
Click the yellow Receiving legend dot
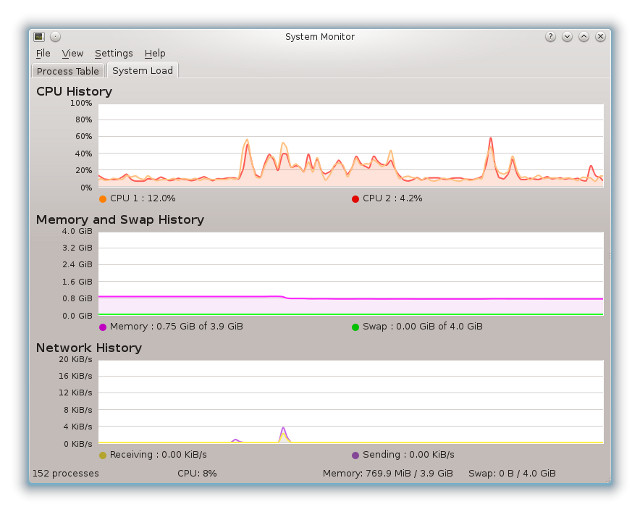[103, 455]
